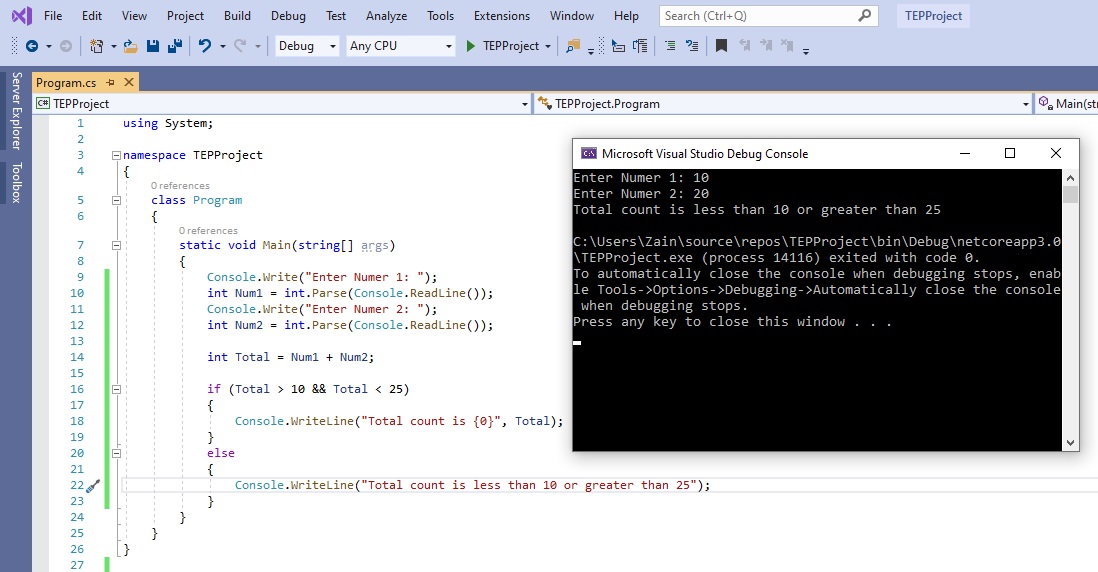Open the Any CPU platform dropdown
The width and height of the screenshot is (1098, 572).
pos(401,46)
